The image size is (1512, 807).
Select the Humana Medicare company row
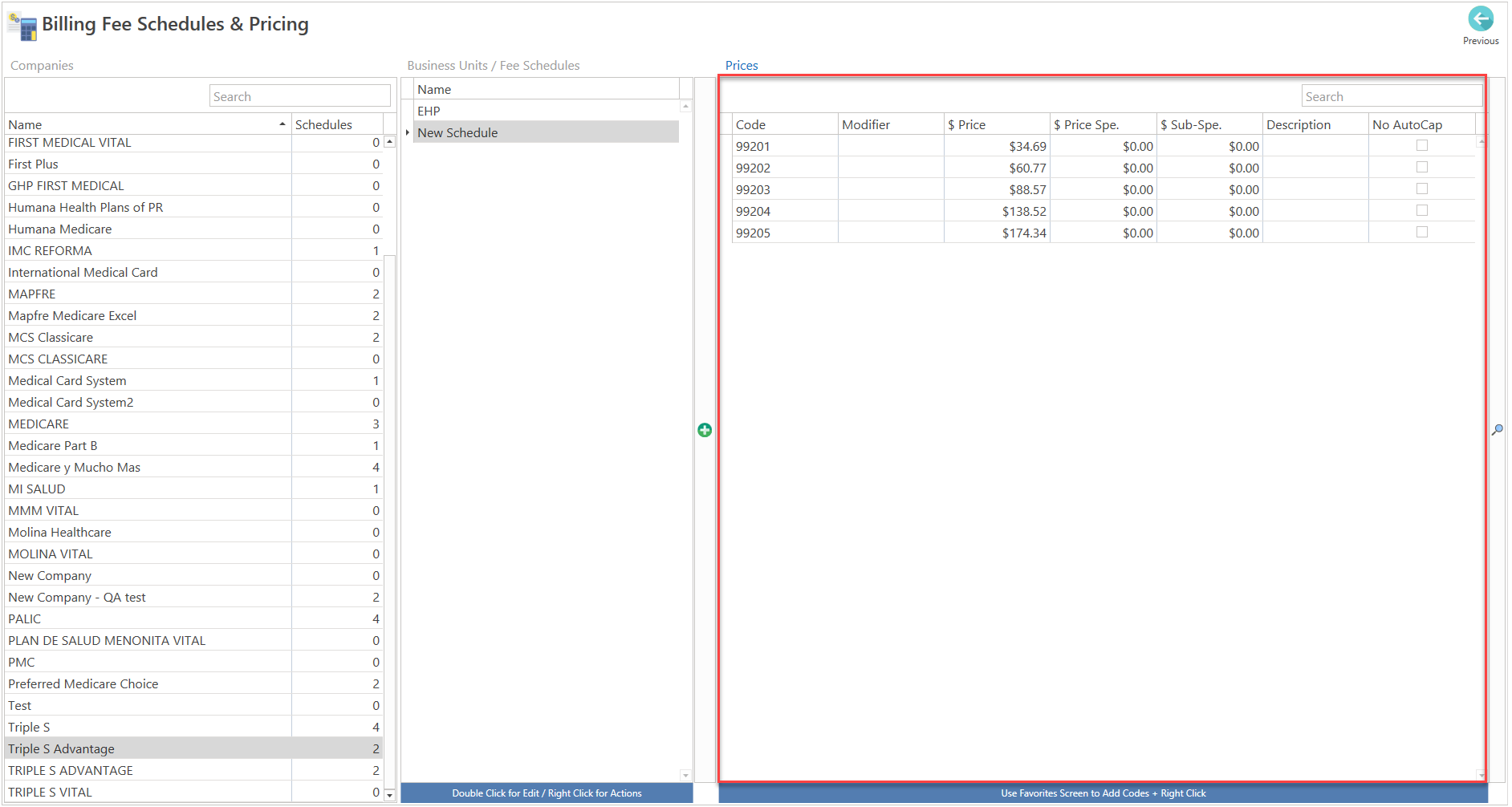click(193, 229)
